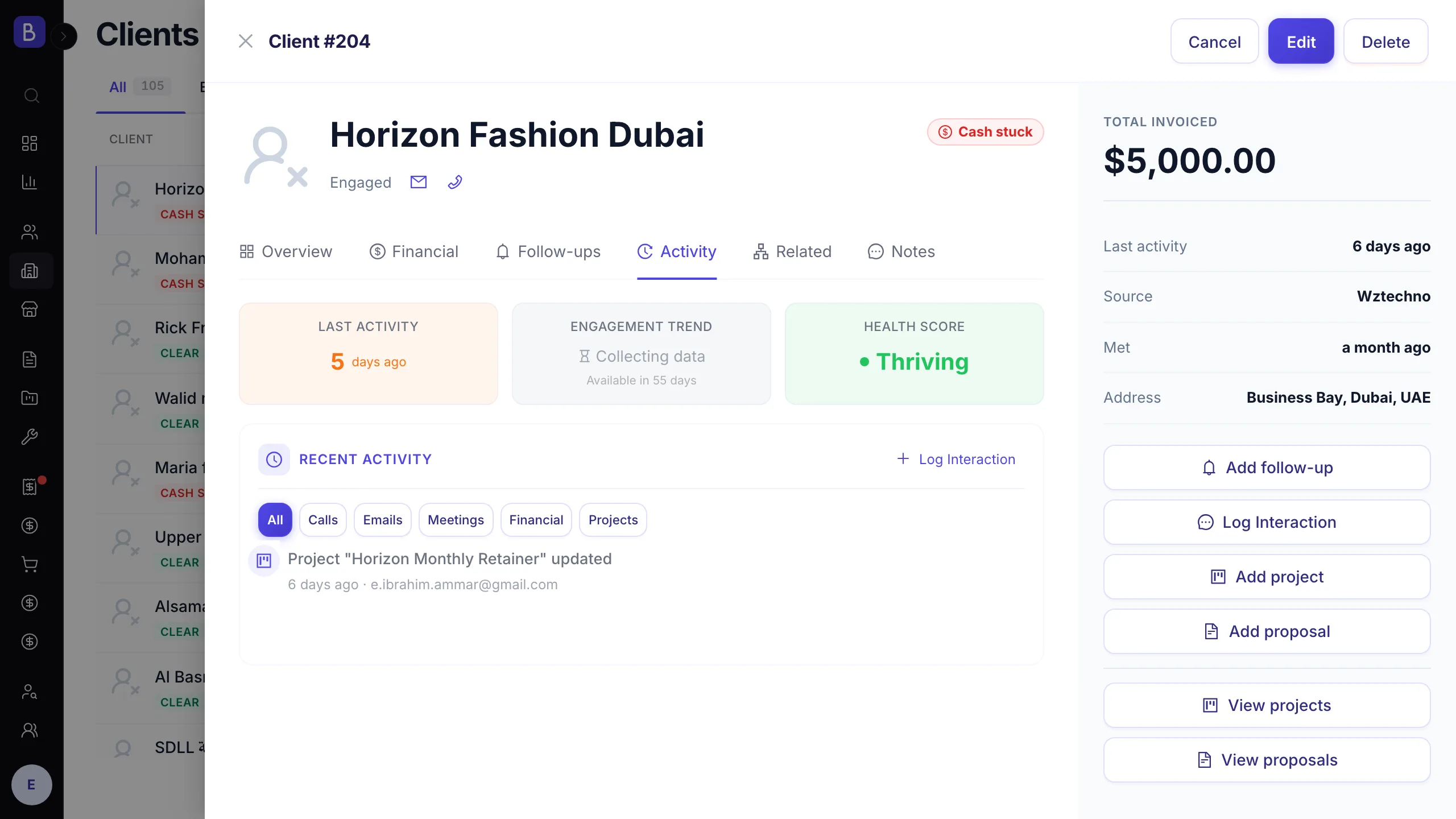Click the Add follow-up button
The height and width of the screenshot is (819, 1456).
click(1267, 468)
